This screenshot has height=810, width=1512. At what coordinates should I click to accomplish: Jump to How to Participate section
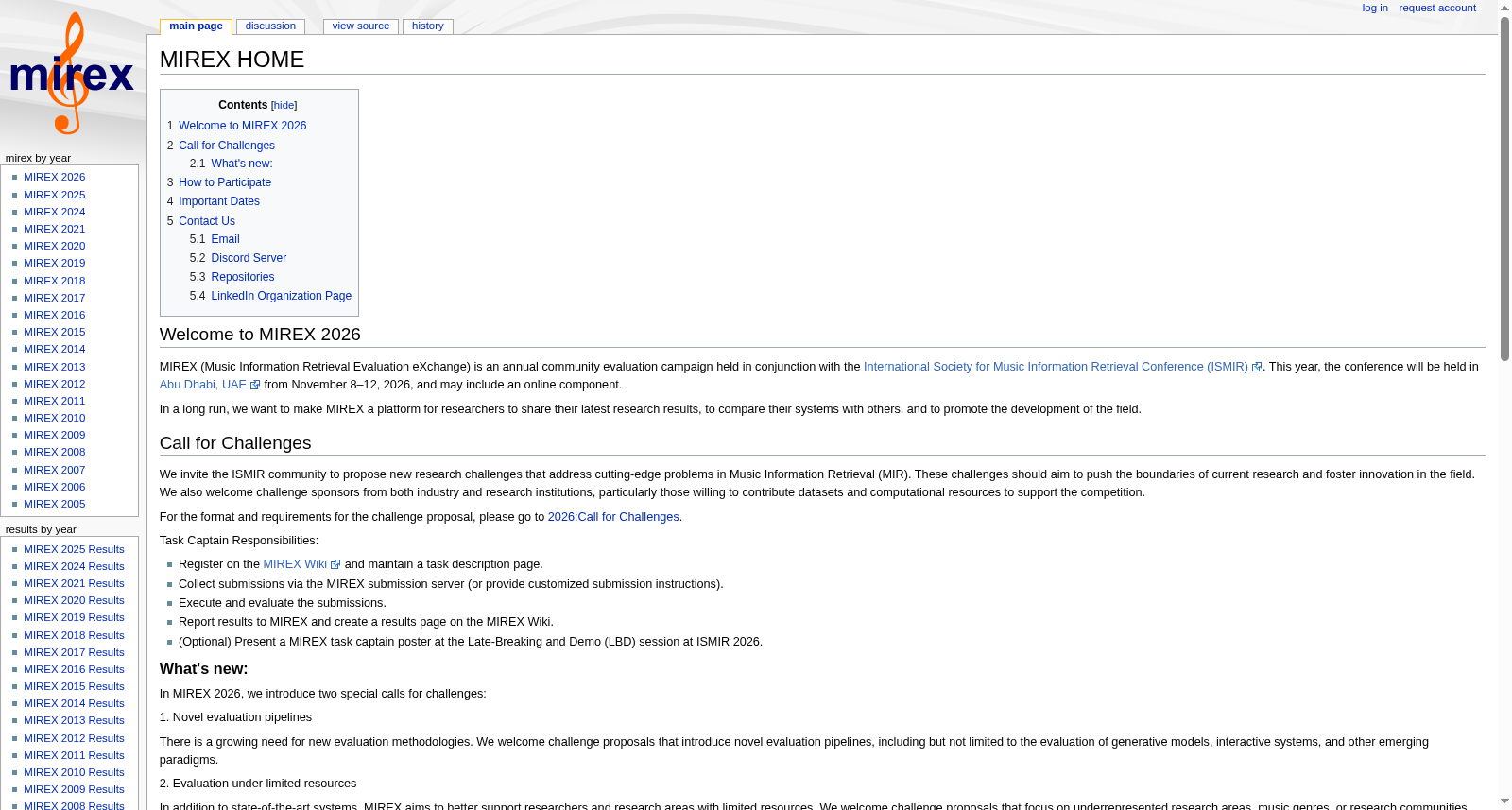pyautogui.click(x=225, y=182)
